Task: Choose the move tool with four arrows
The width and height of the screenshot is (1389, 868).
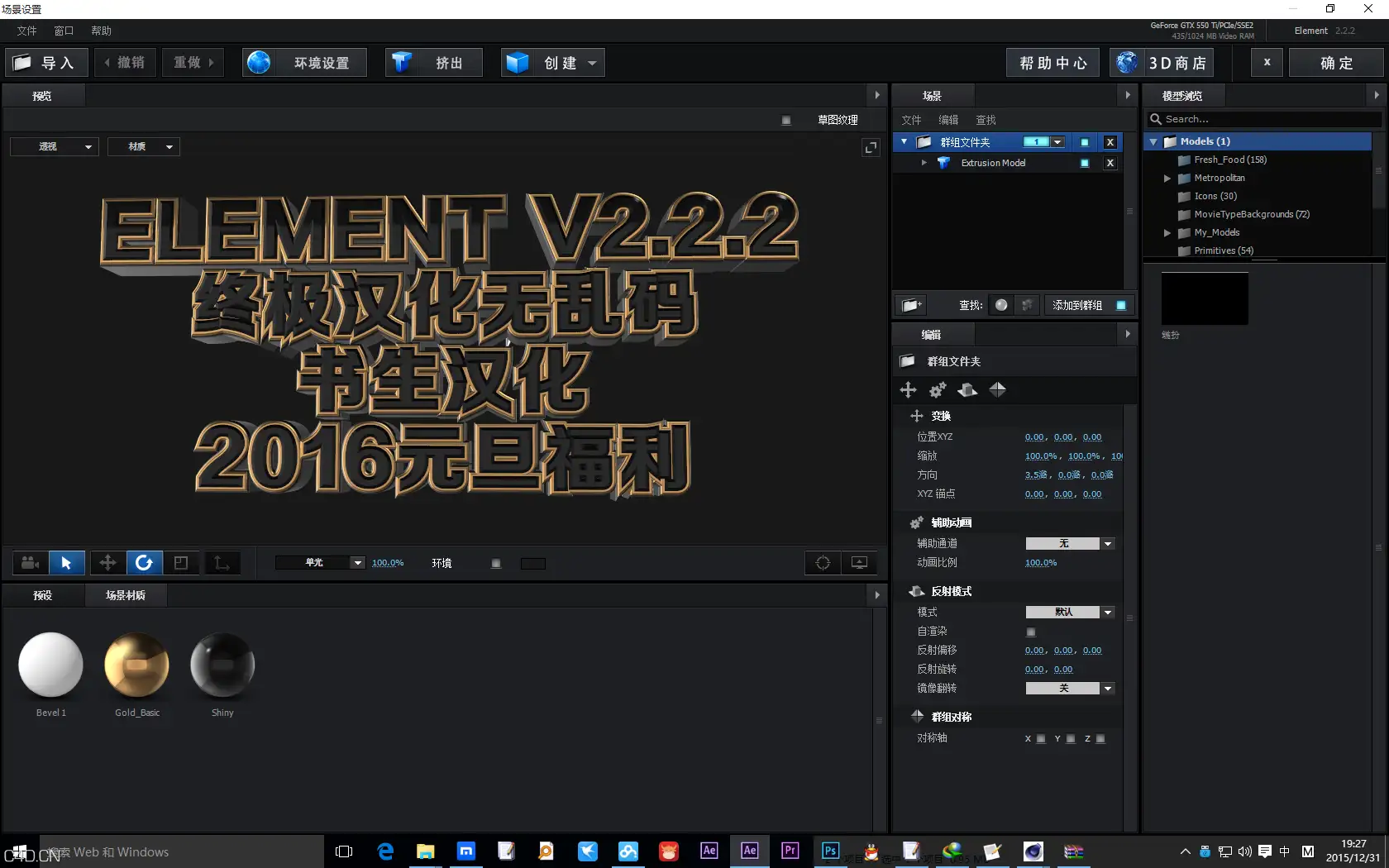Action: click(107, 563)
